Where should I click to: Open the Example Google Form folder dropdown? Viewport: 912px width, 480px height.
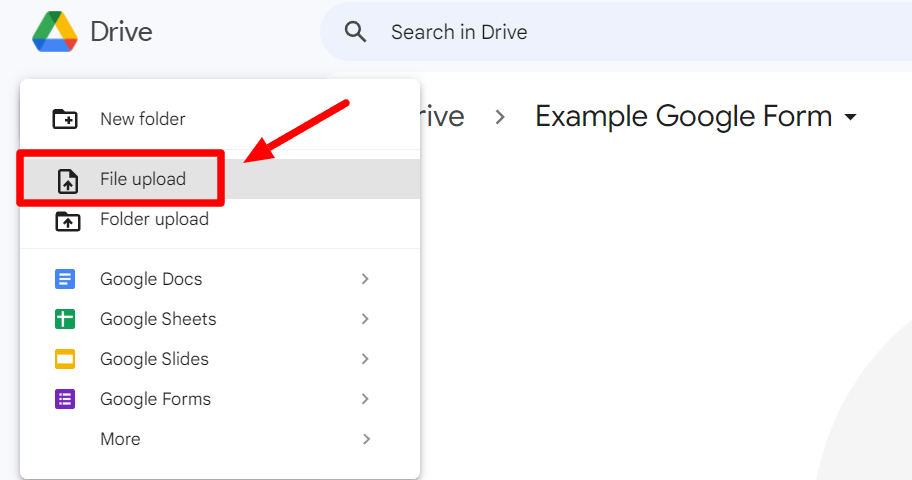coord(850,117)
